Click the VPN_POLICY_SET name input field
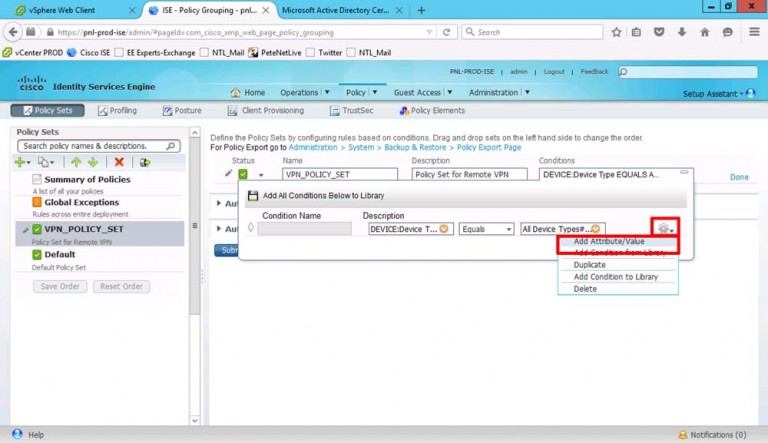 339,174
